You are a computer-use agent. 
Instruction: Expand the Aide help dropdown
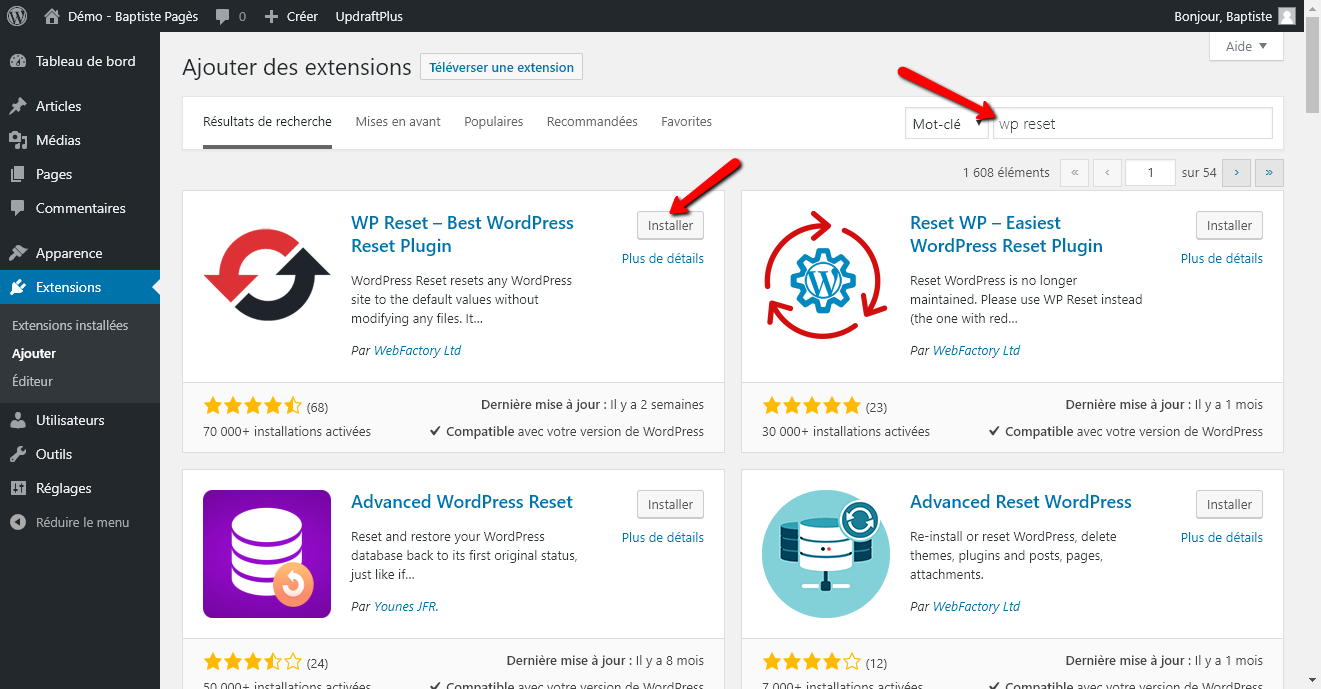coord(1246,46)
